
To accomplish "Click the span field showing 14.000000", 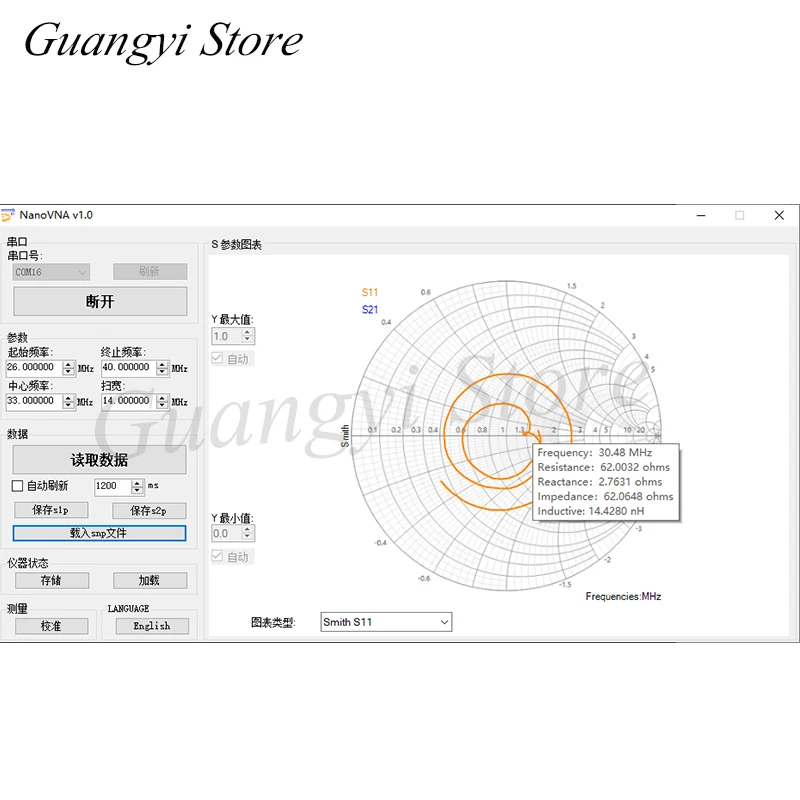I will click(x=128, y=401).
